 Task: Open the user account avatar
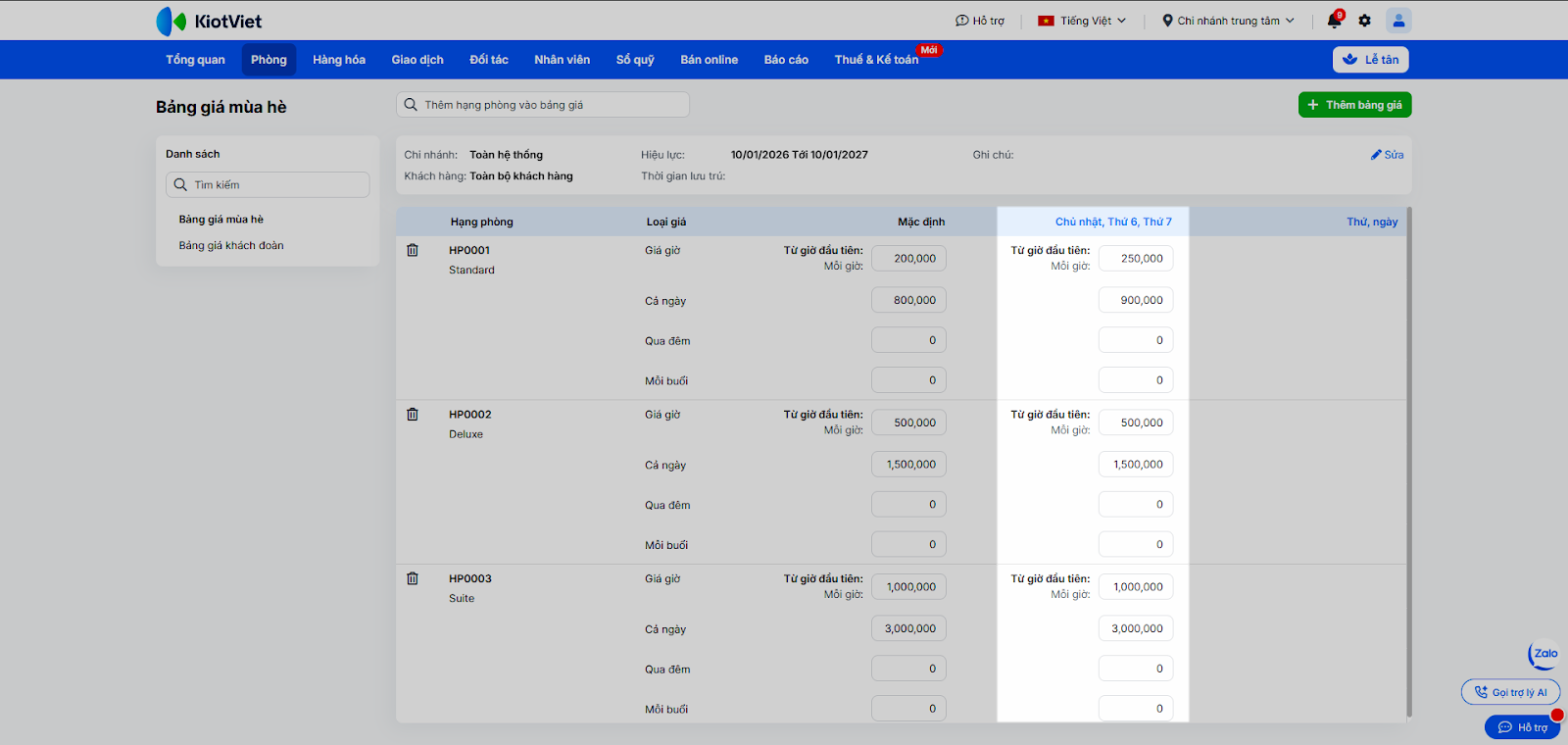click(x=1398, y=21)
